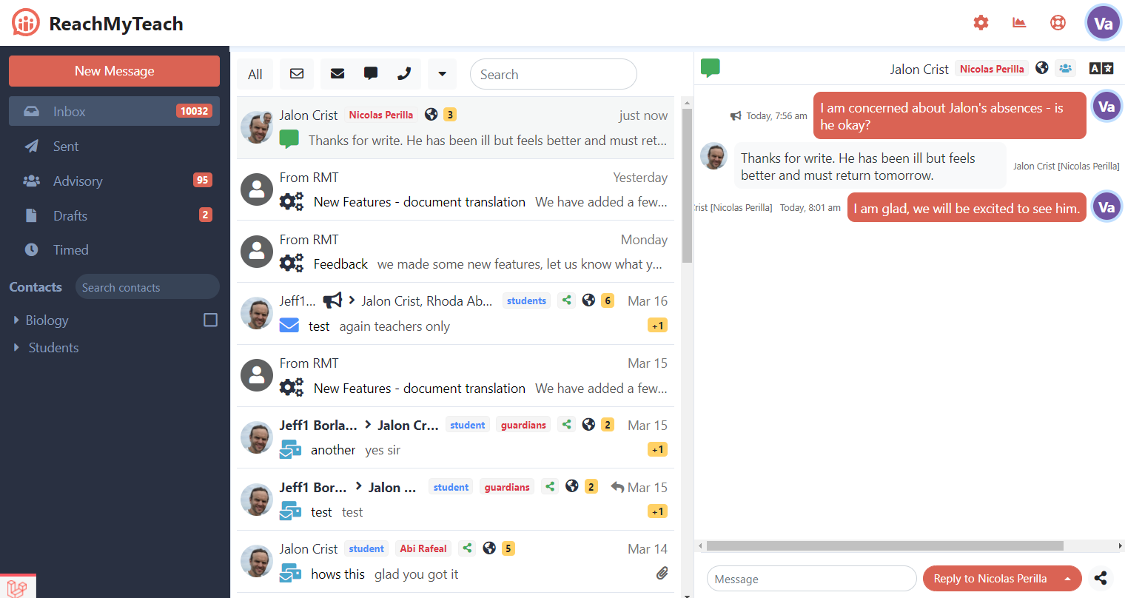
Task: Click guardians tag in 'another' message row
Action: point(523,425)
